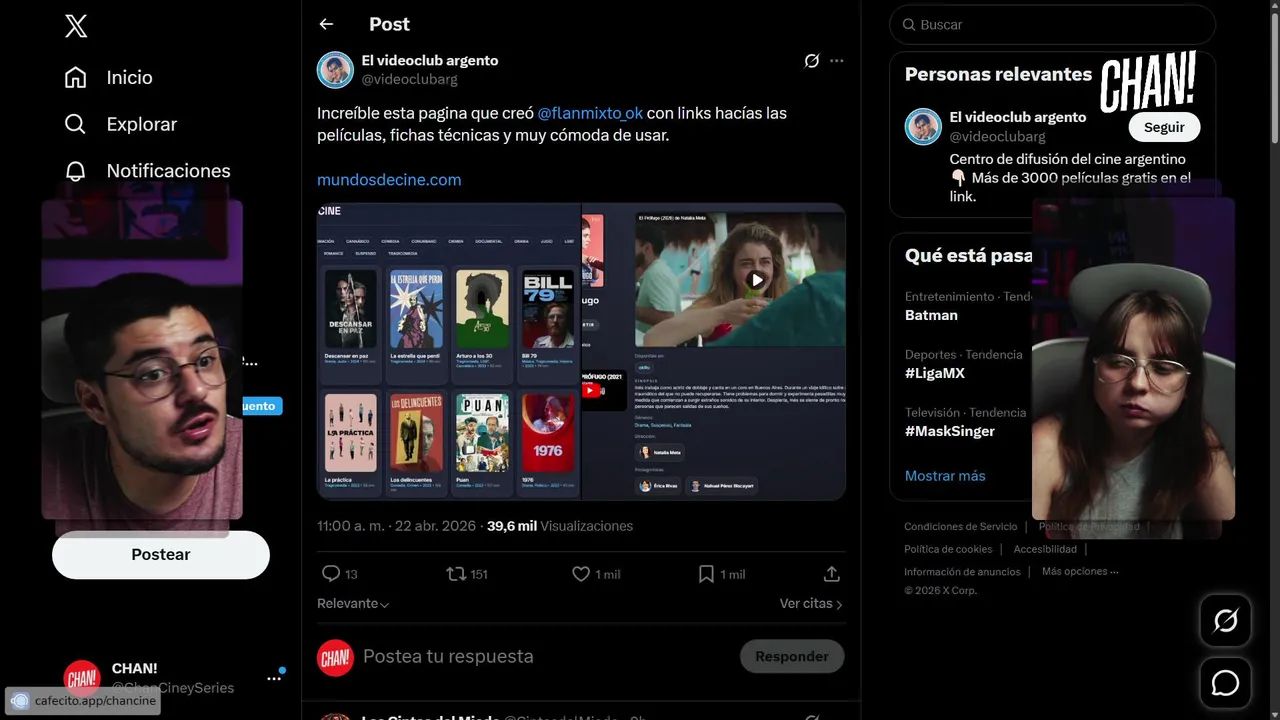Go back with the arrow icon

(326, 24)
